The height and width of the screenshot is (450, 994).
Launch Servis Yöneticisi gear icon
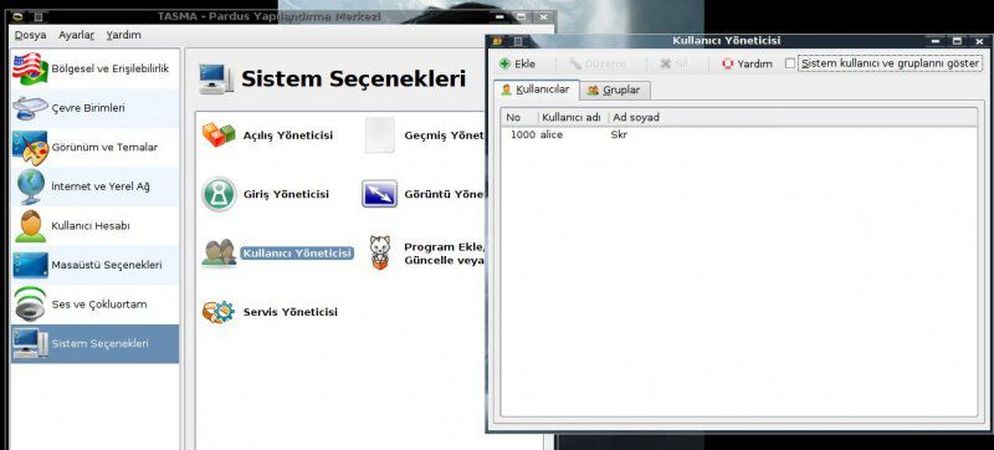click(x=218, y=312)
